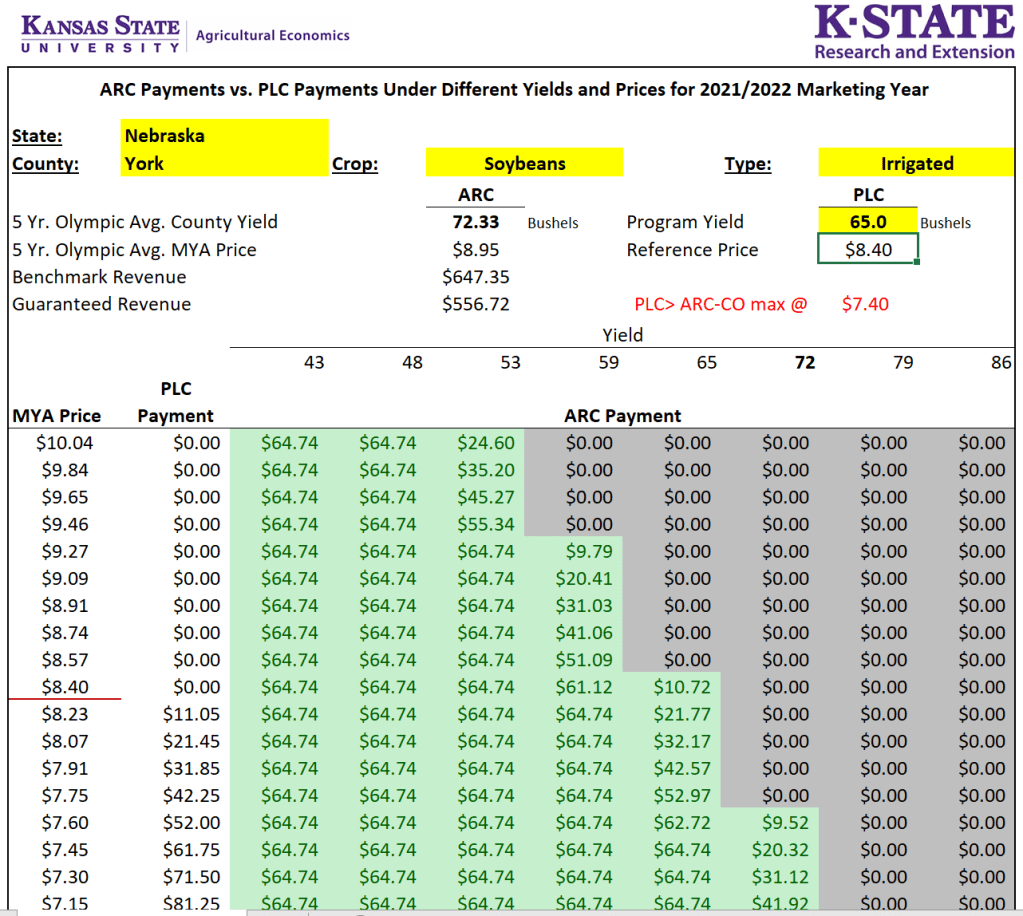1023x916 pixels.
Task: Click the K-State Research and Extension logo
Action: pyautogui.click(x=914, y=32)
